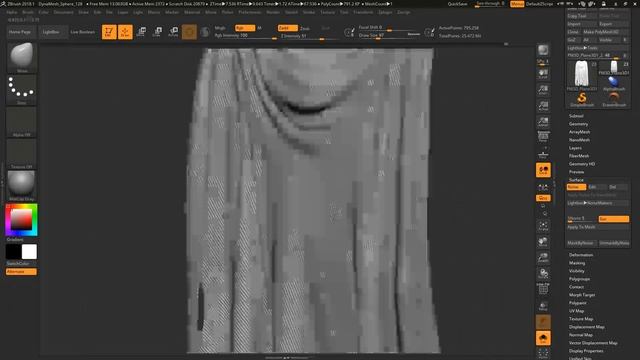This screenshot has width=640, height=360.
Task: Toggle Gxyz symmetry rotation button
Action: click(x=543, y=198)
